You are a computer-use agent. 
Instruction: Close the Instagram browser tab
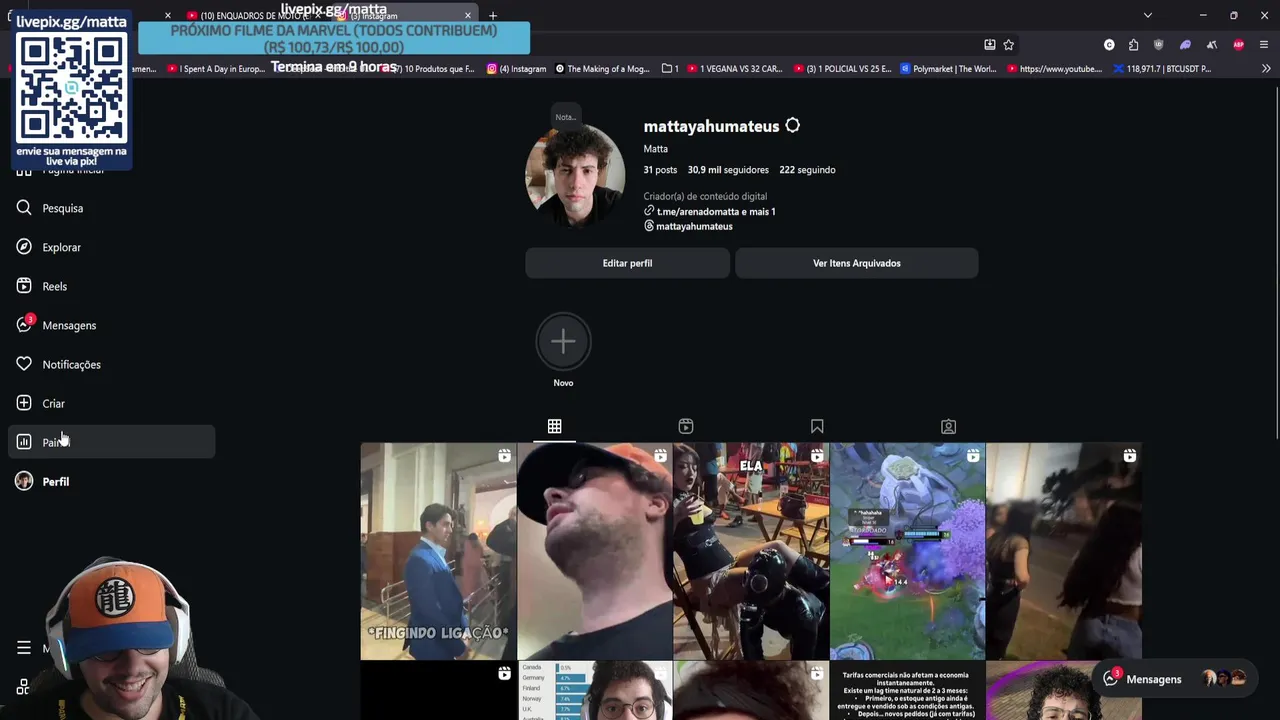467,16
